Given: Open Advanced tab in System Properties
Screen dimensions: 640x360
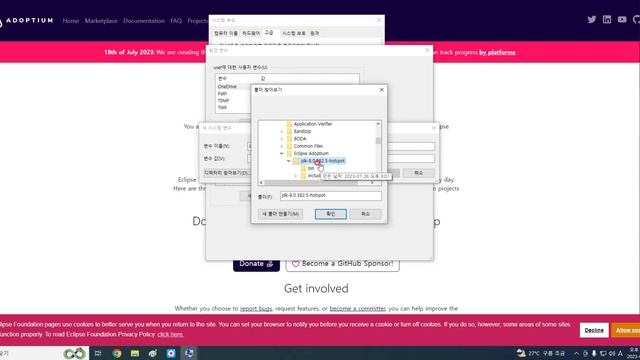Looking at the screenshot, I should (x=269, y=33).
